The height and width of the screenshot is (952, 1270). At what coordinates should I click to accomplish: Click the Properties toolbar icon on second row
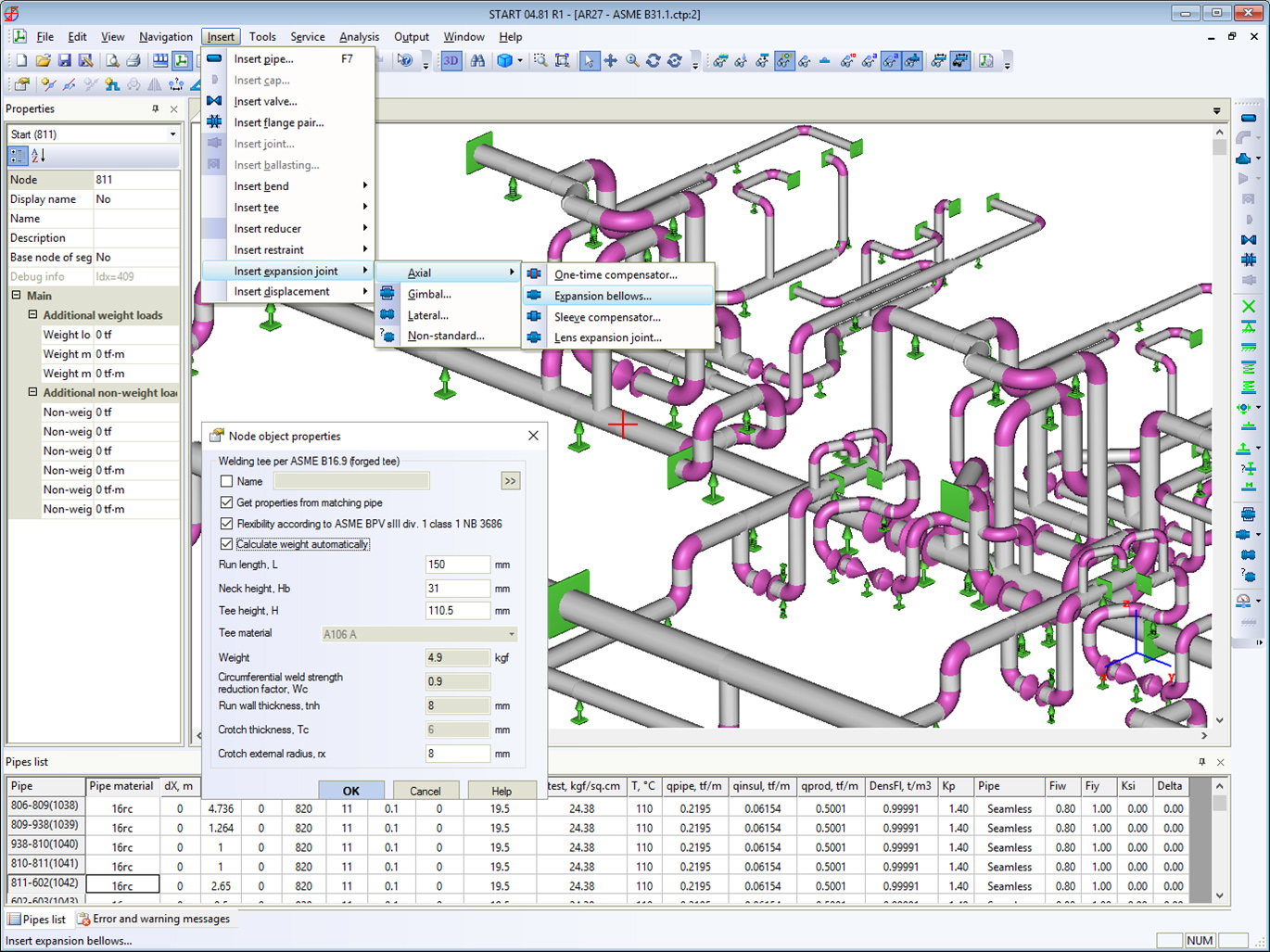point(21,84)
